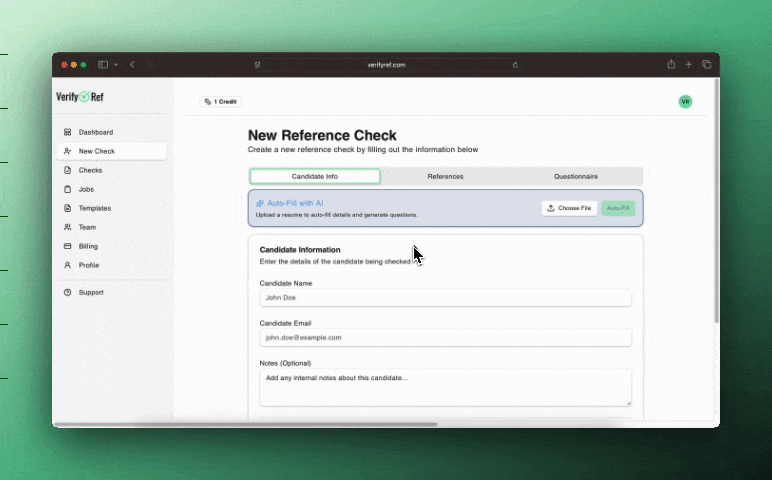Screen dimensions: 772x480
Task: Select Checks in the sidebar
Action: (x=90, y=170)
